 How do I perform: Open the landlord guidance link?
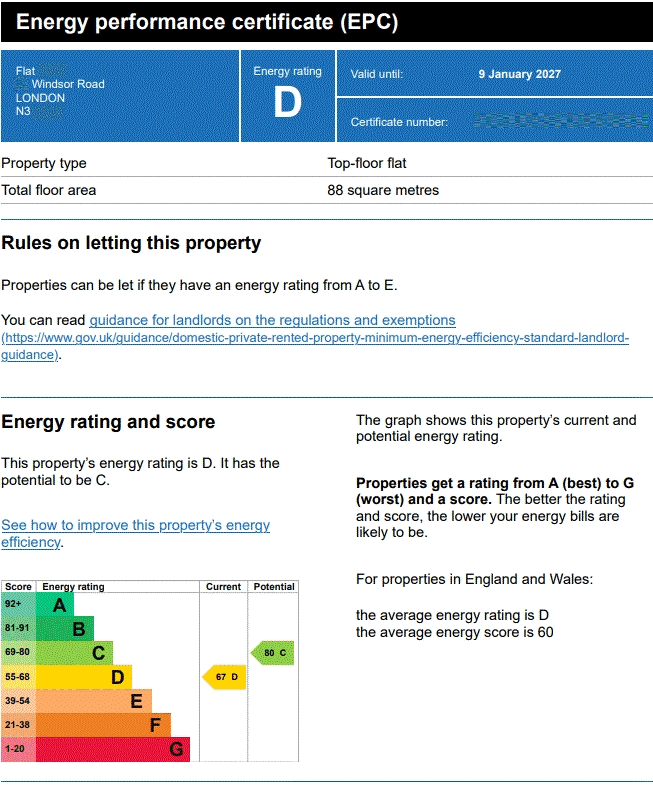point(272,320)
